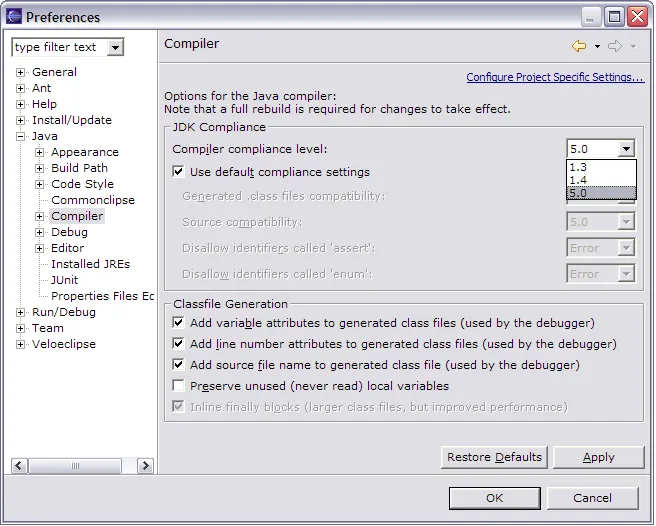Enable Preserve unused local variables checkbox
Viewport: 656px width, 526px height.
(178, 385)
